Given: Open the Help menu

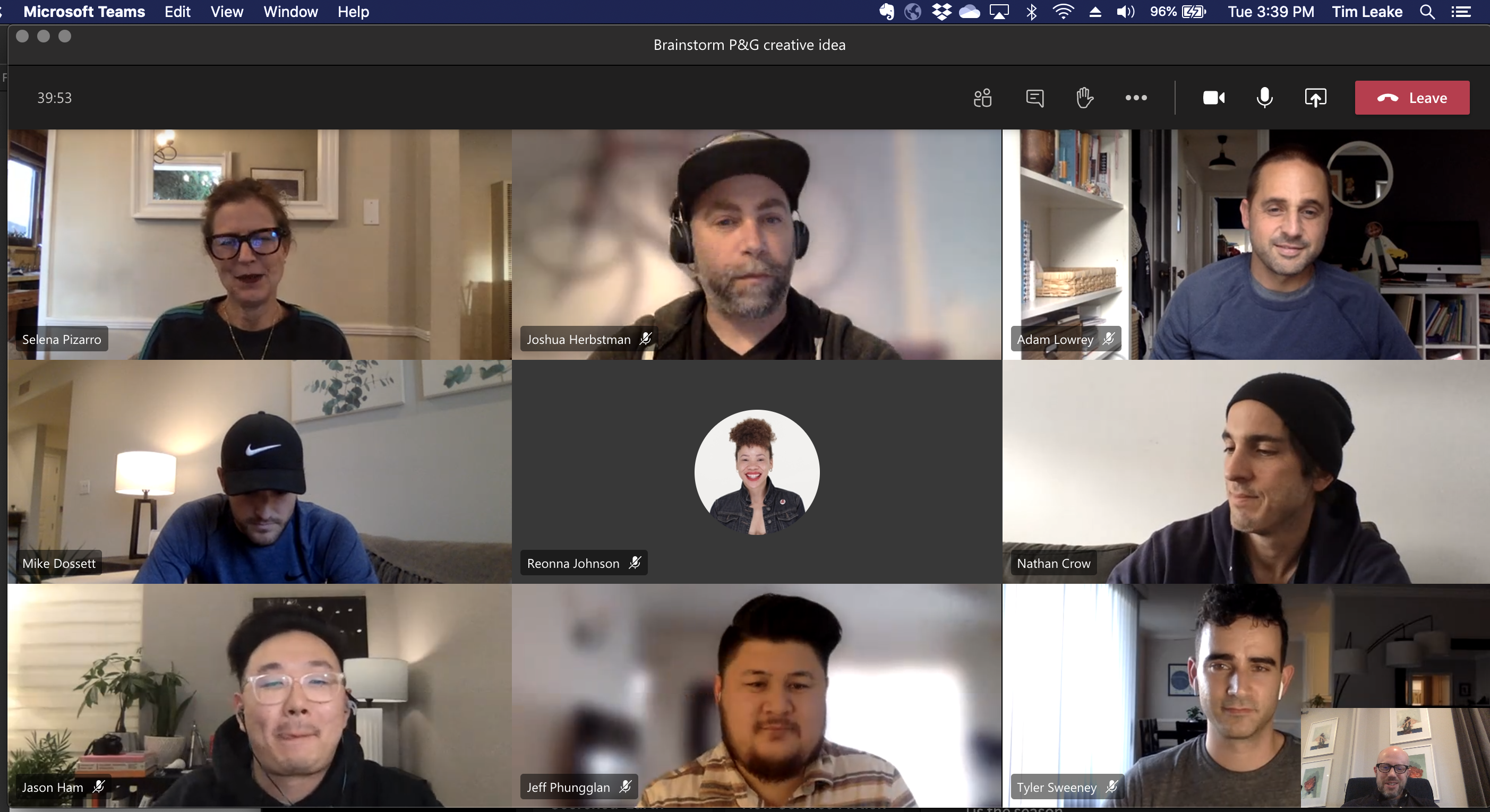Looking at the screenshot, I should coord(353,12).
